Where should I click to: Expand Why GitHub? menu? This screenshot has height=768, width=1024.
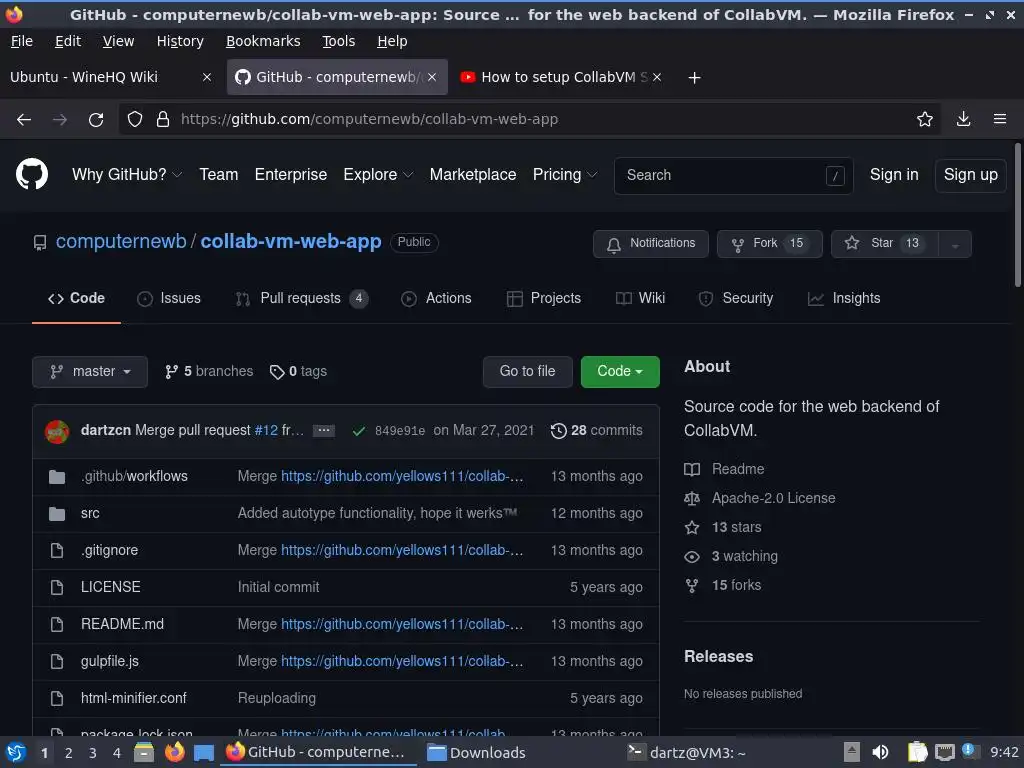point(127,174)
